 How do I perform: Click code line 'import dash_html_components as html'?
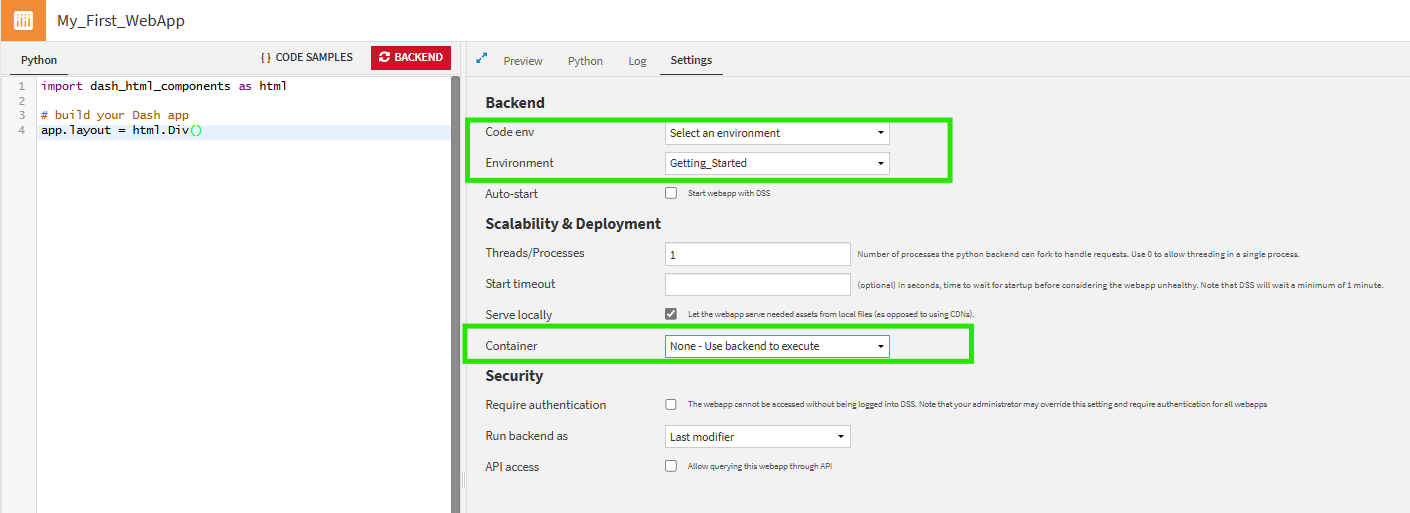click(164, 86)
